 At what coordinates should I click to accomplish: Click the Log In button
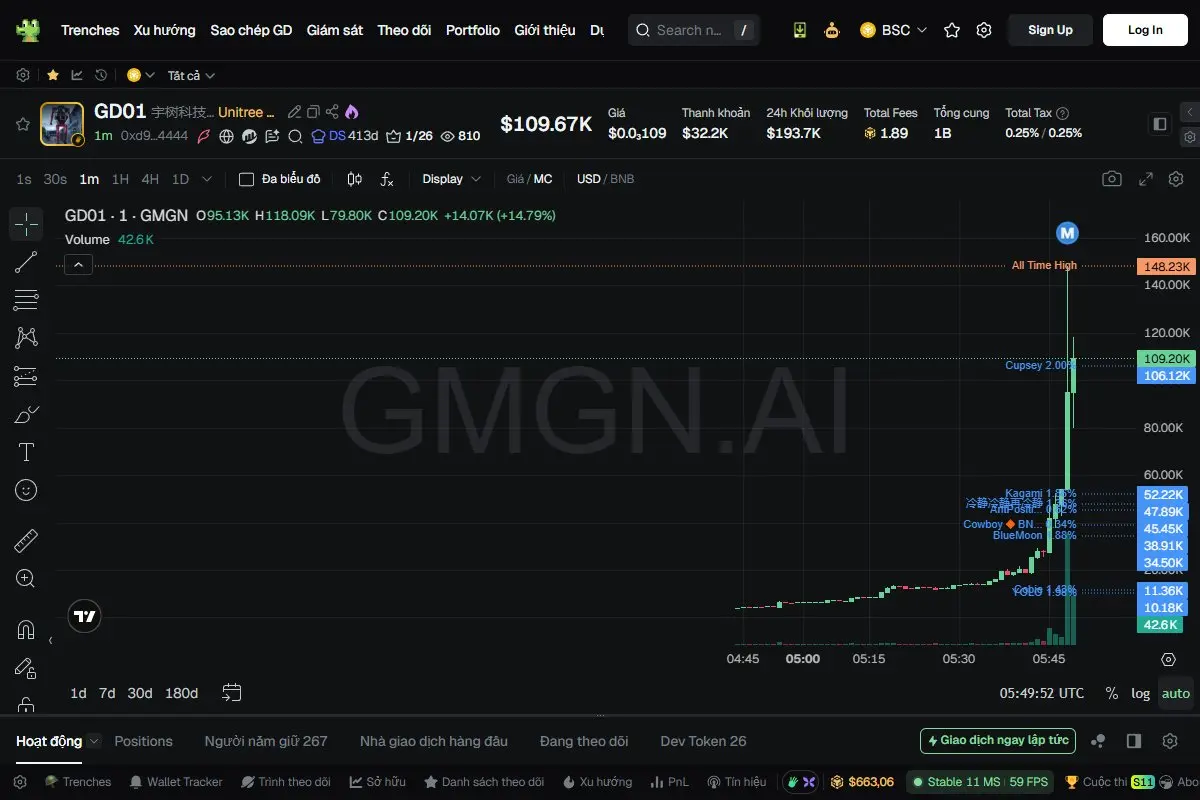click(1145, 30)
